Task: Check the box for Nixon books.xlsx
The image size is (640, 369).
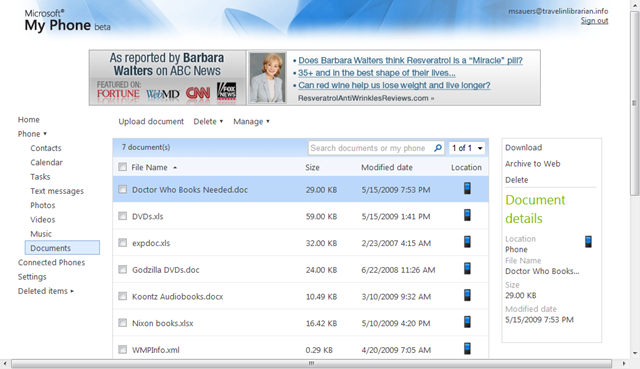Action: pos(122,323)
